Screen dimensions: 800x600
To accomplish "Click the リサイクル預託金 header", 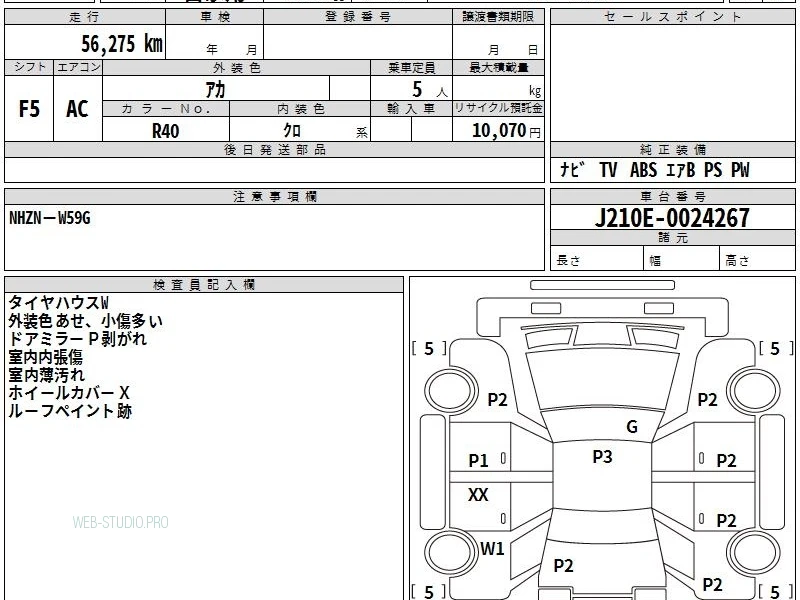I will coord(498,109).
